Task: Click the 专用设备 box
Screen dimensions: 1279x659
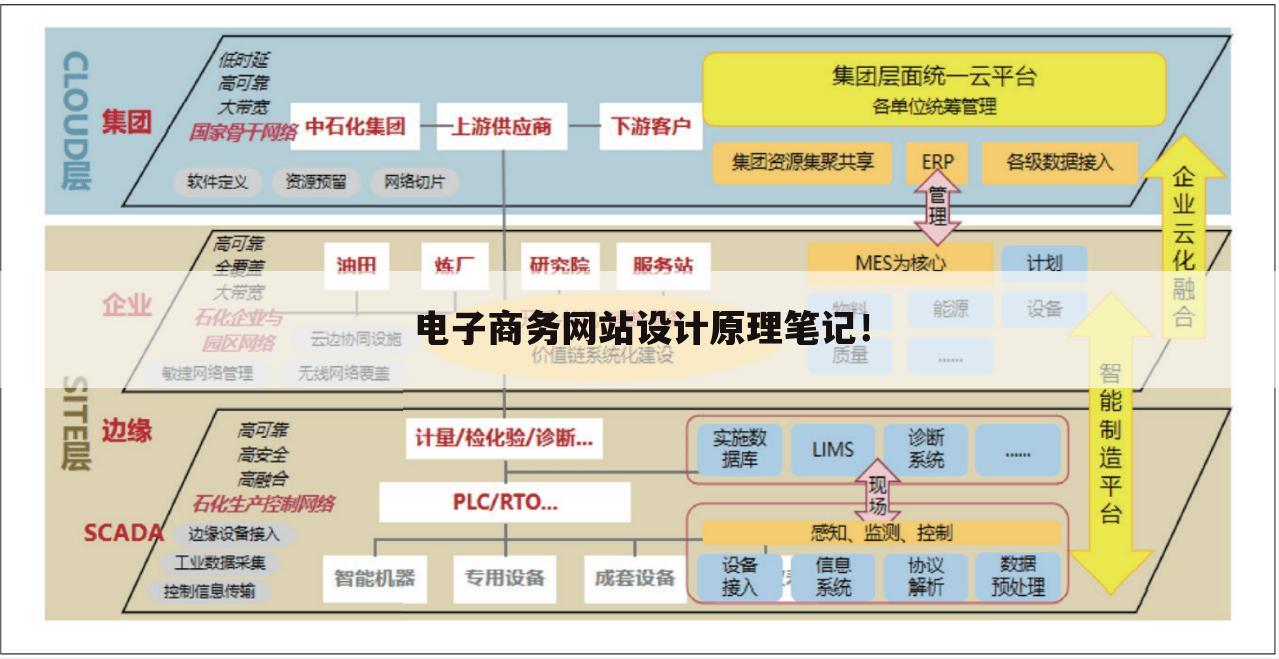Action: [x=505, y=578]
